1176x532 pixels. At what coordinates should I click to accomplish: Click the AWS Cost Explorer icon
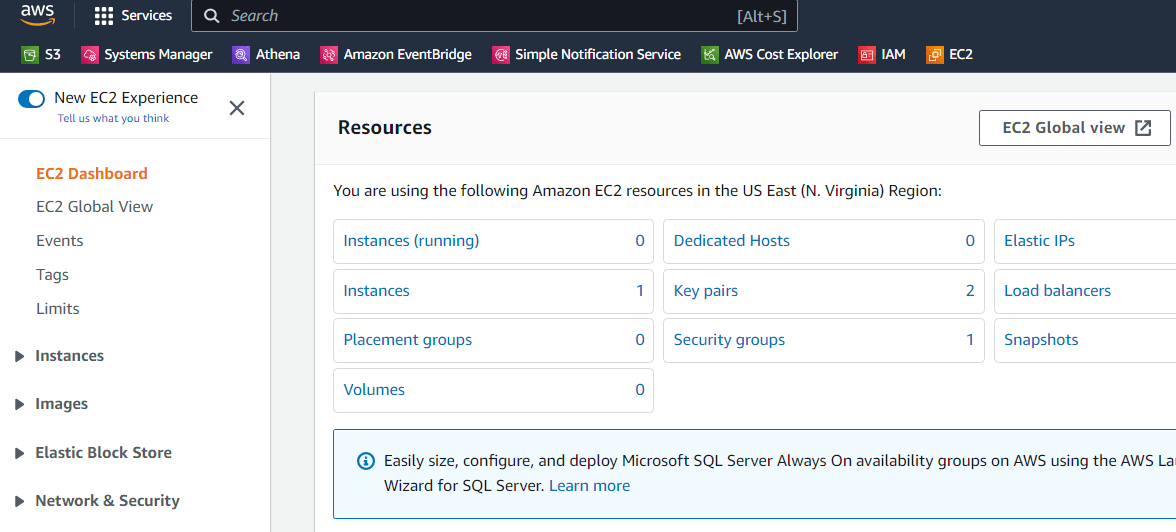(x=710, y=54)
